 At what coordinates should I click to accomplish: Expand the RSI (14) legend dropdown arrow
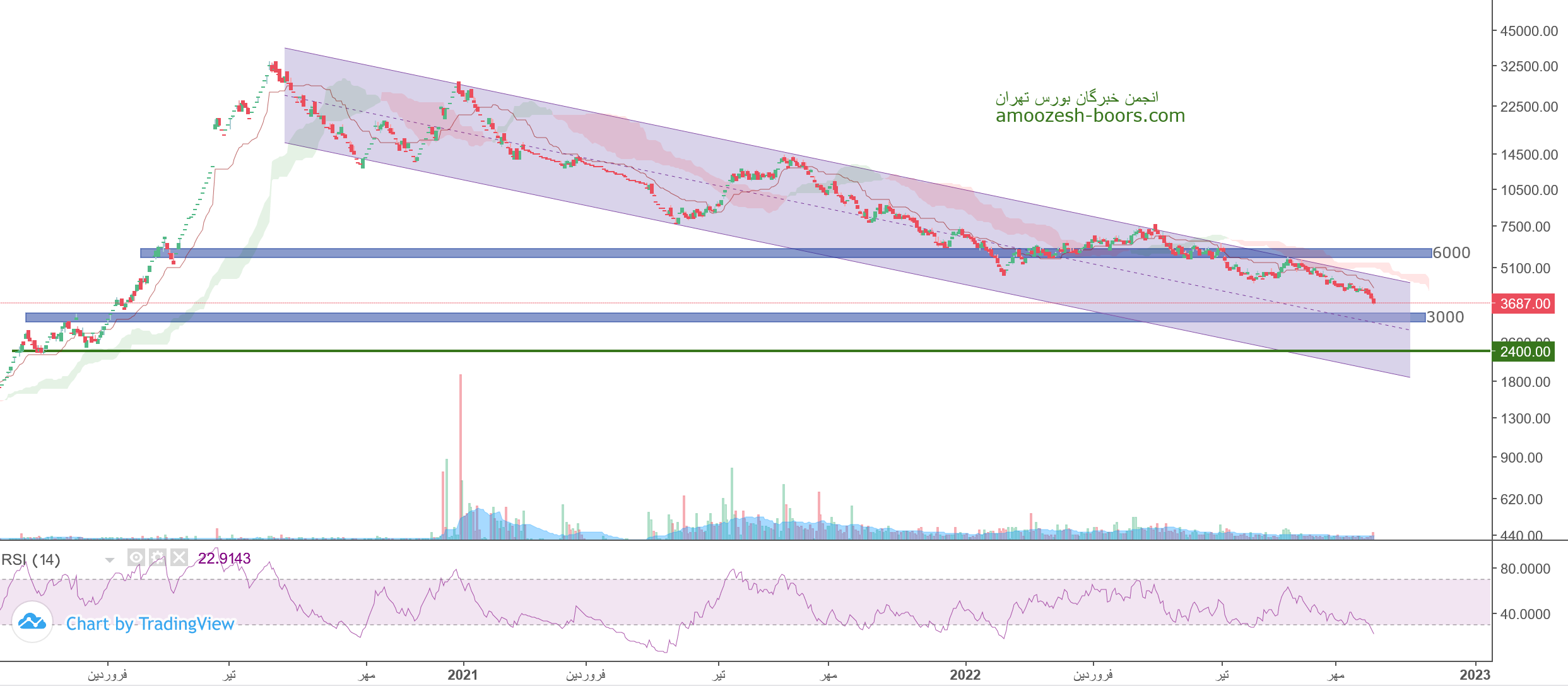(109, 560)
